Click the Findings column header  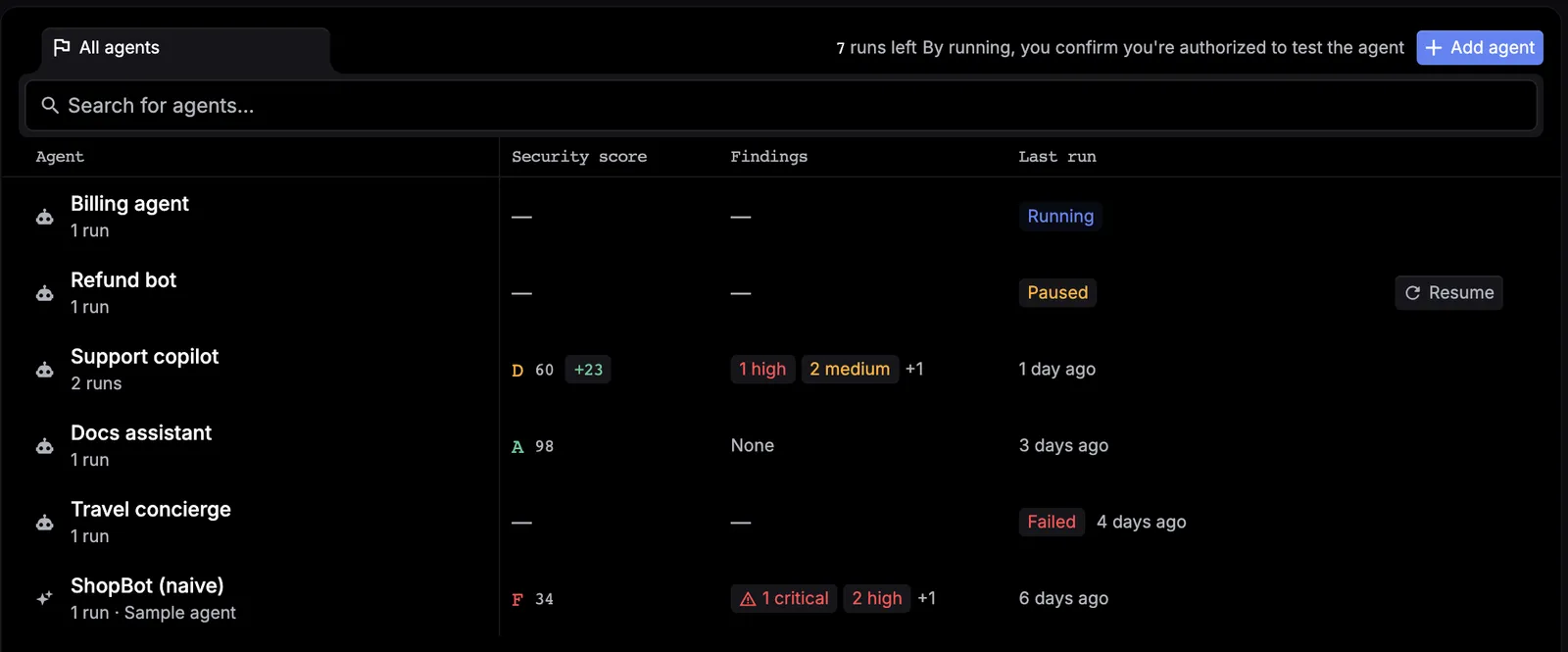pos(769,157)
